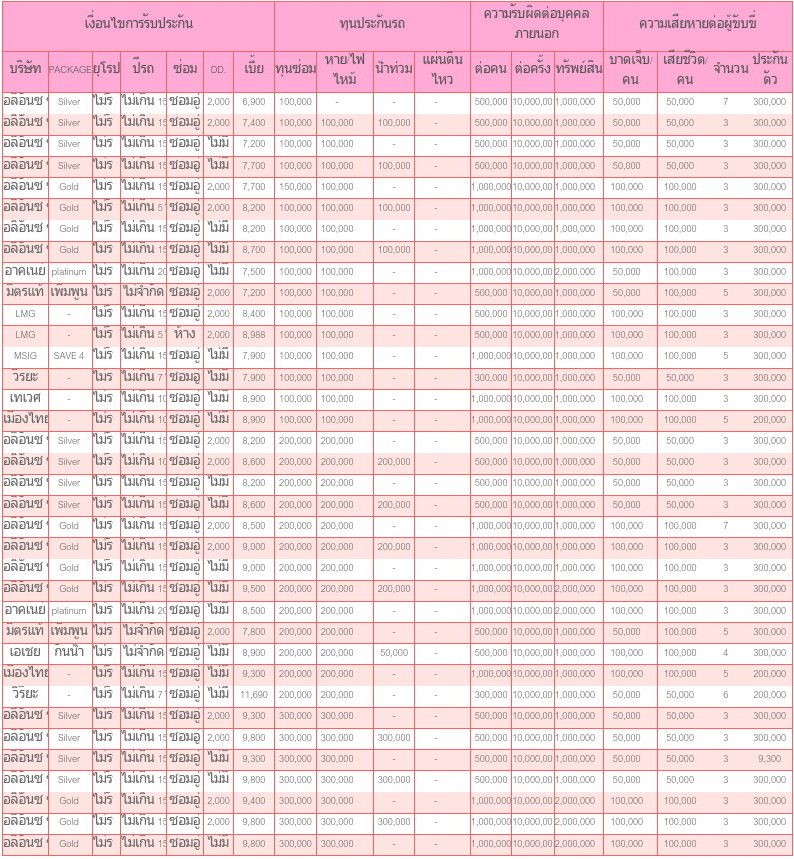Click the ทุนประกันรถ group header
Screen dimensions: 794x859
point(372,24)
